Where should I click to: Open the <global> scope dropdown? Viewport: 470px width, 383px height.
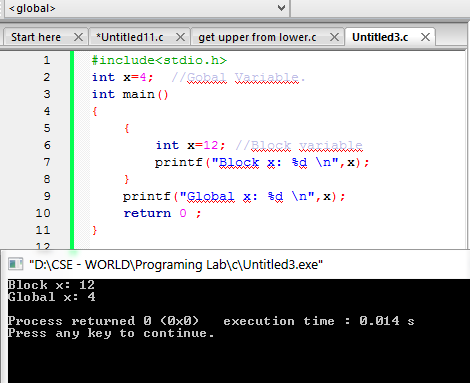coord(147,8)
